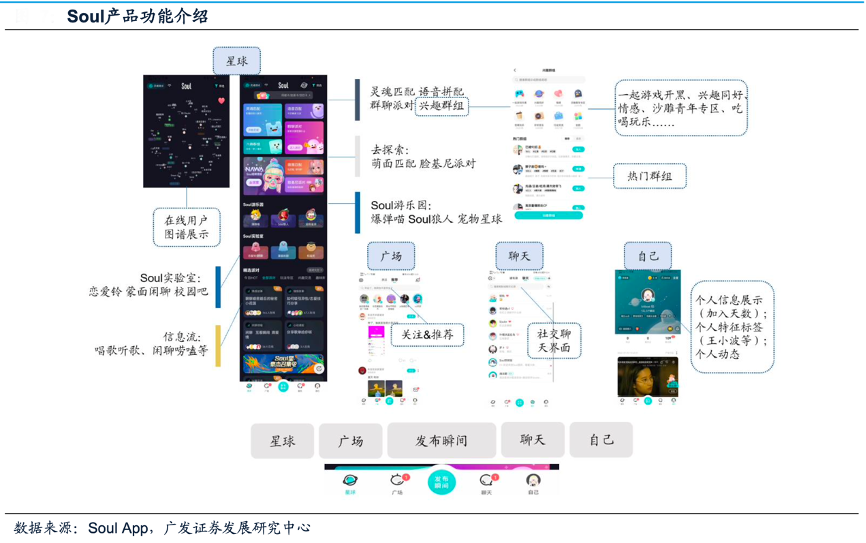The width and height of the screenshot is (866, 543).
Task: Select the gray 星球 label box
Action: pos(281,440)
